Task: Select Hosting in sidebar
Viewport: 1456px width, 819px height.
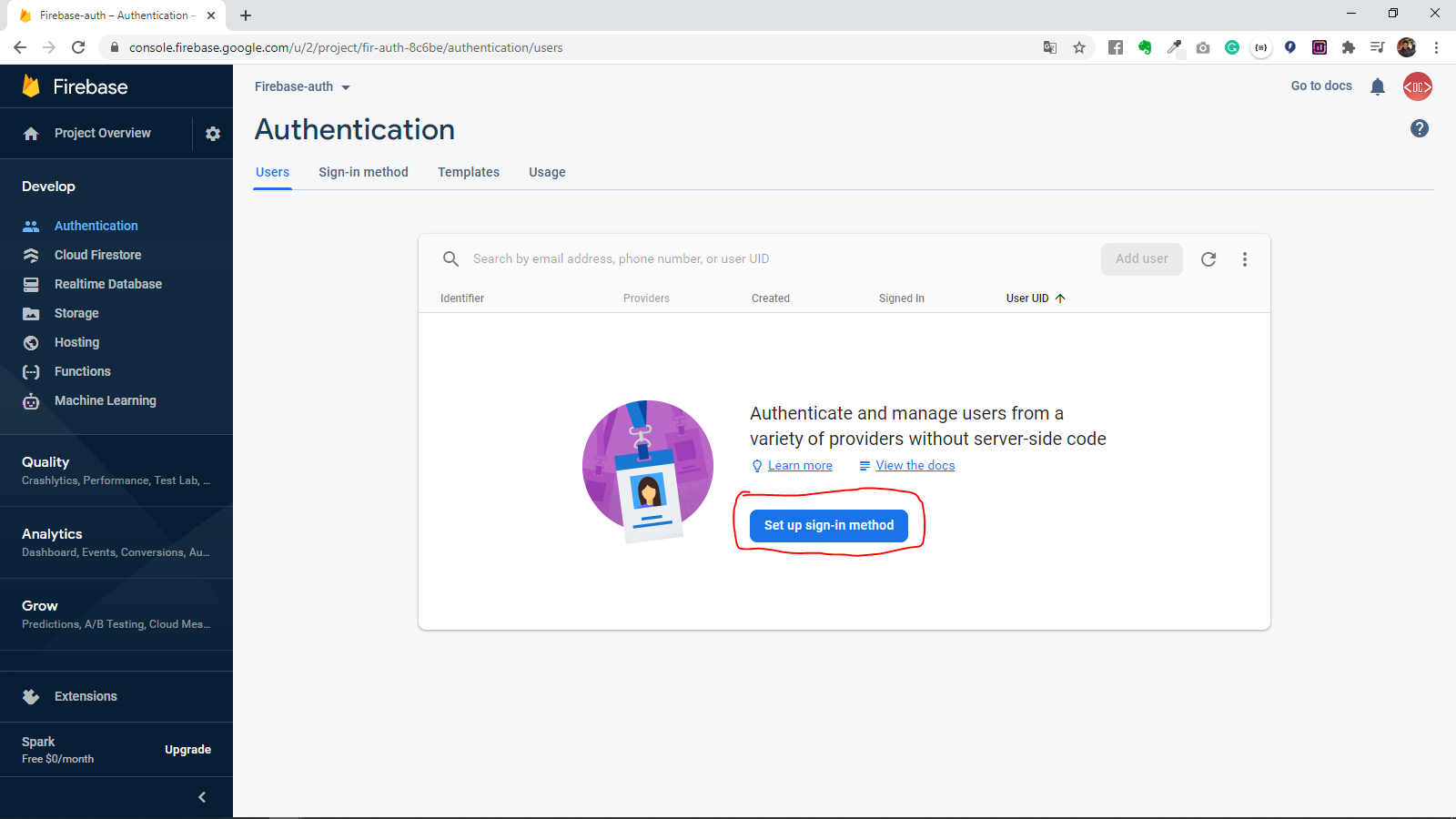Action: [76, 342]
